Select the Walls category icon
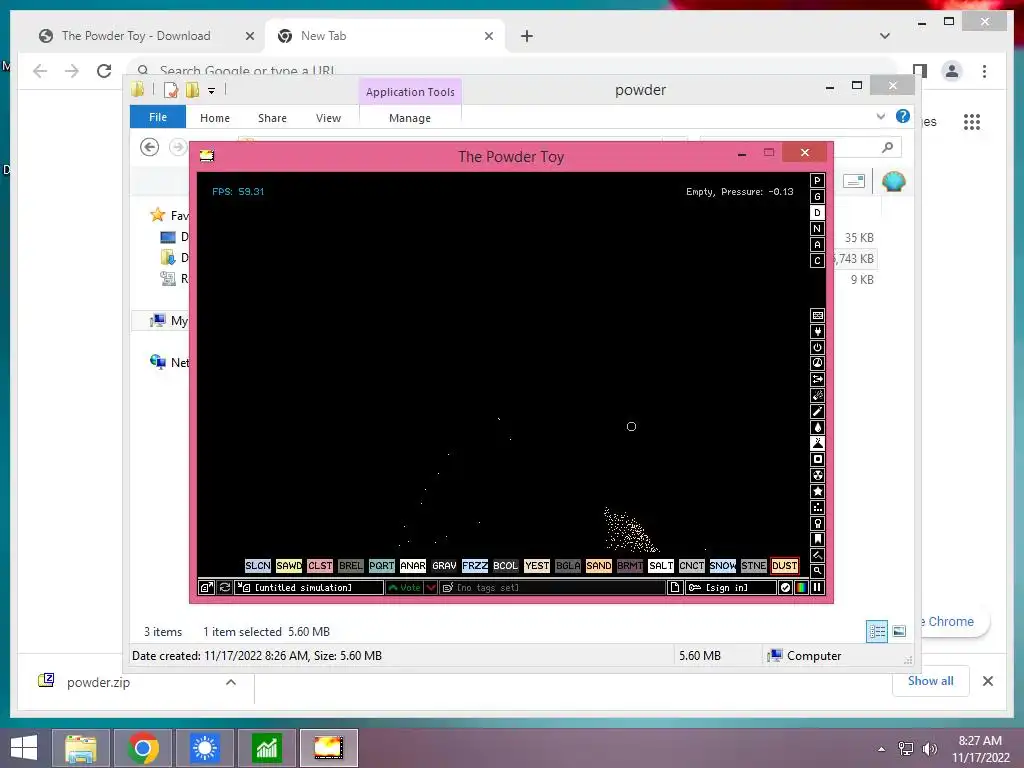The height and width of the screenshot is (768, 1024). click(x=817, y=315)
